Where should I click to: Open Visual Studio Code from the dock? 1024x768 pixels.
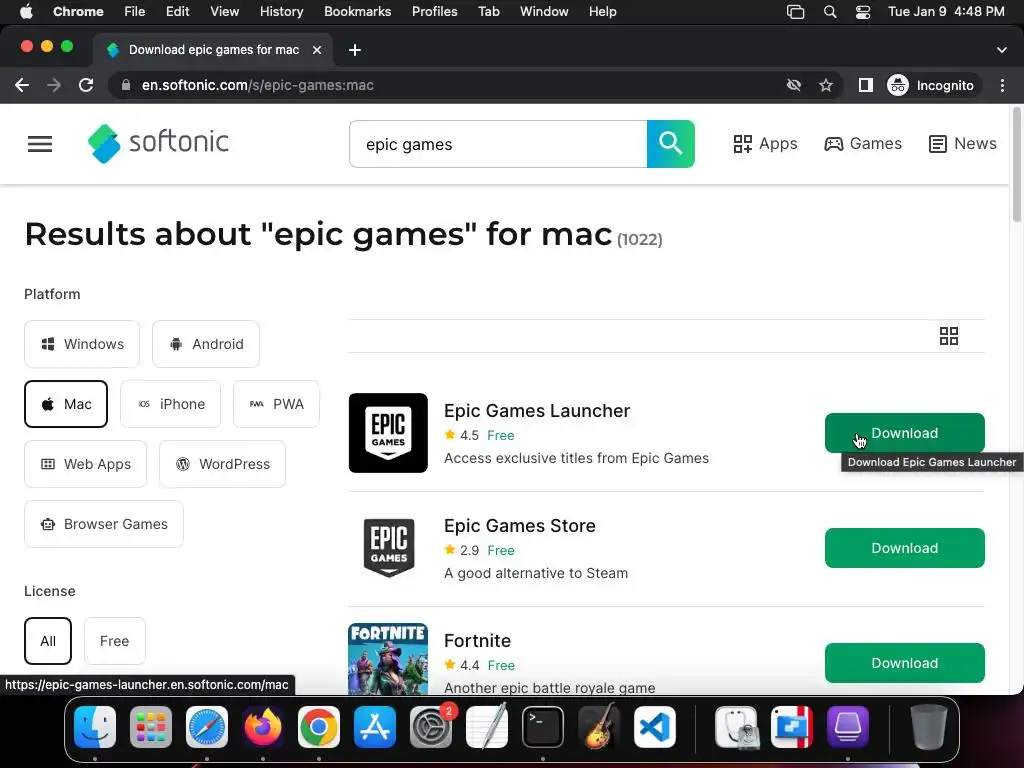click(x=655, y=727)
